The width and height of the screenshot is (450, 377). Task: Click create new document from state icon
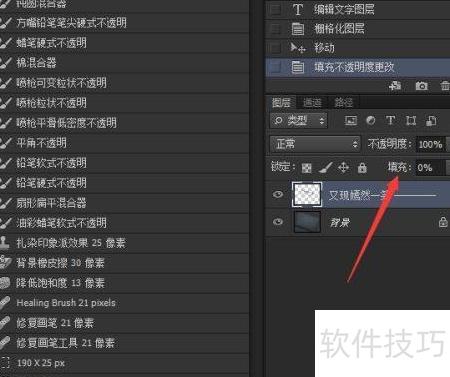[x=395, y=86]
